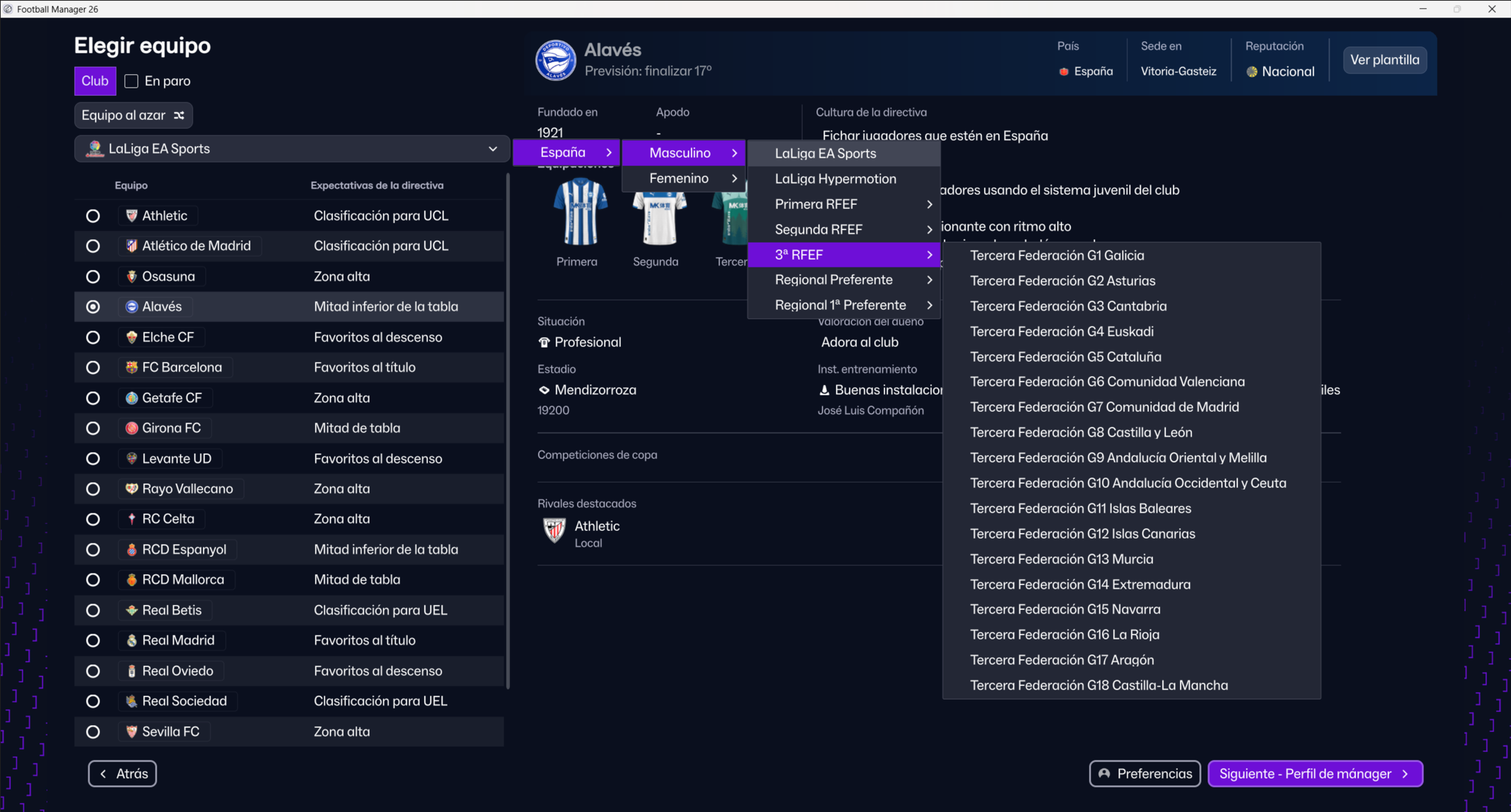Open the LaLiga EA Sports league dropdown
The width and height of the screenshot is (1511, 812).
coord(291,149)
